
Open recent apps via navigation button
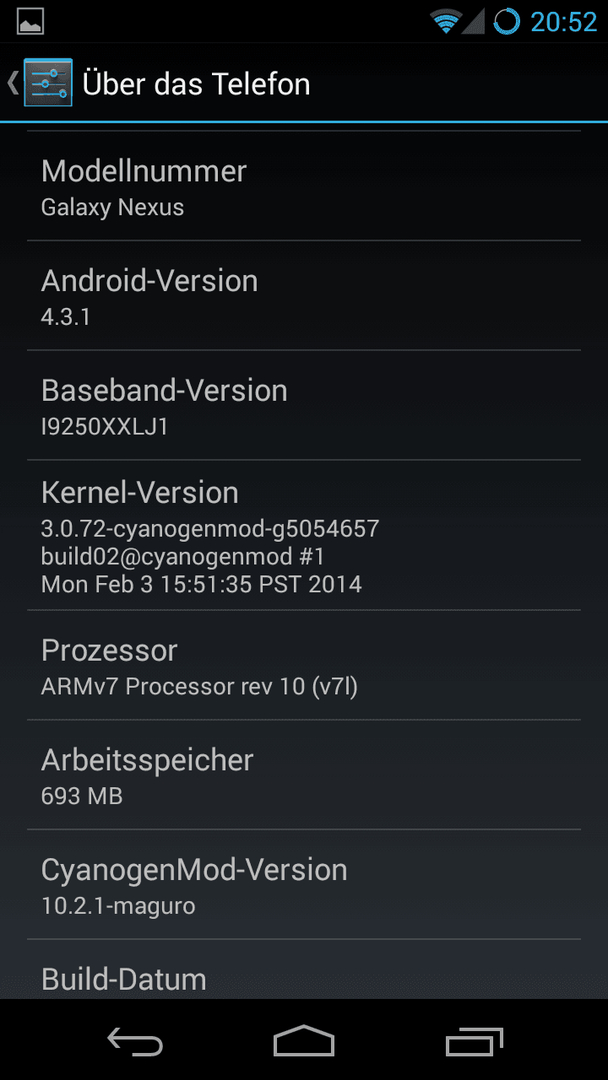pyautogui.click(x=473, y=1041)
